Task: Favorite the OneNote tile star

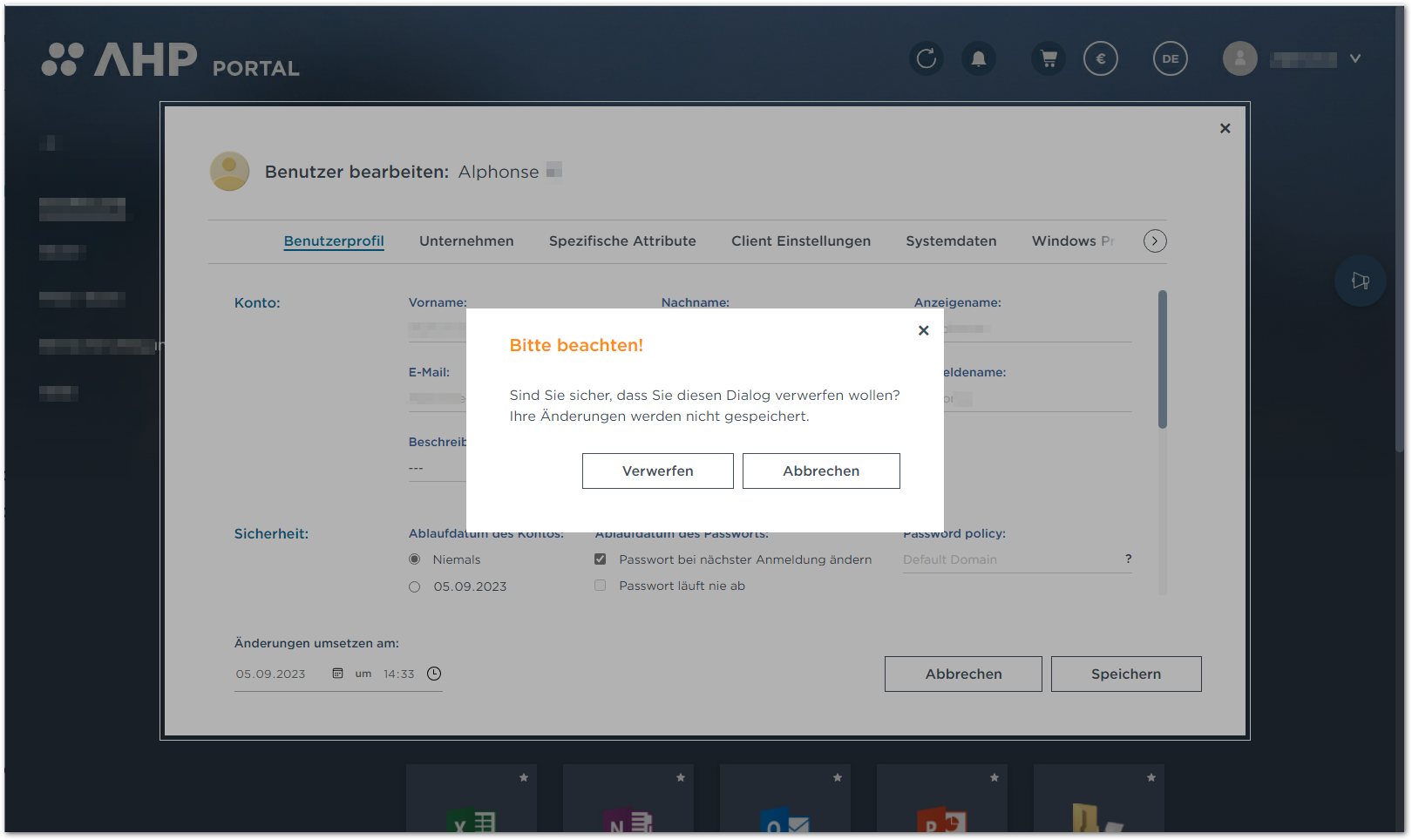Action: (681, 777)
